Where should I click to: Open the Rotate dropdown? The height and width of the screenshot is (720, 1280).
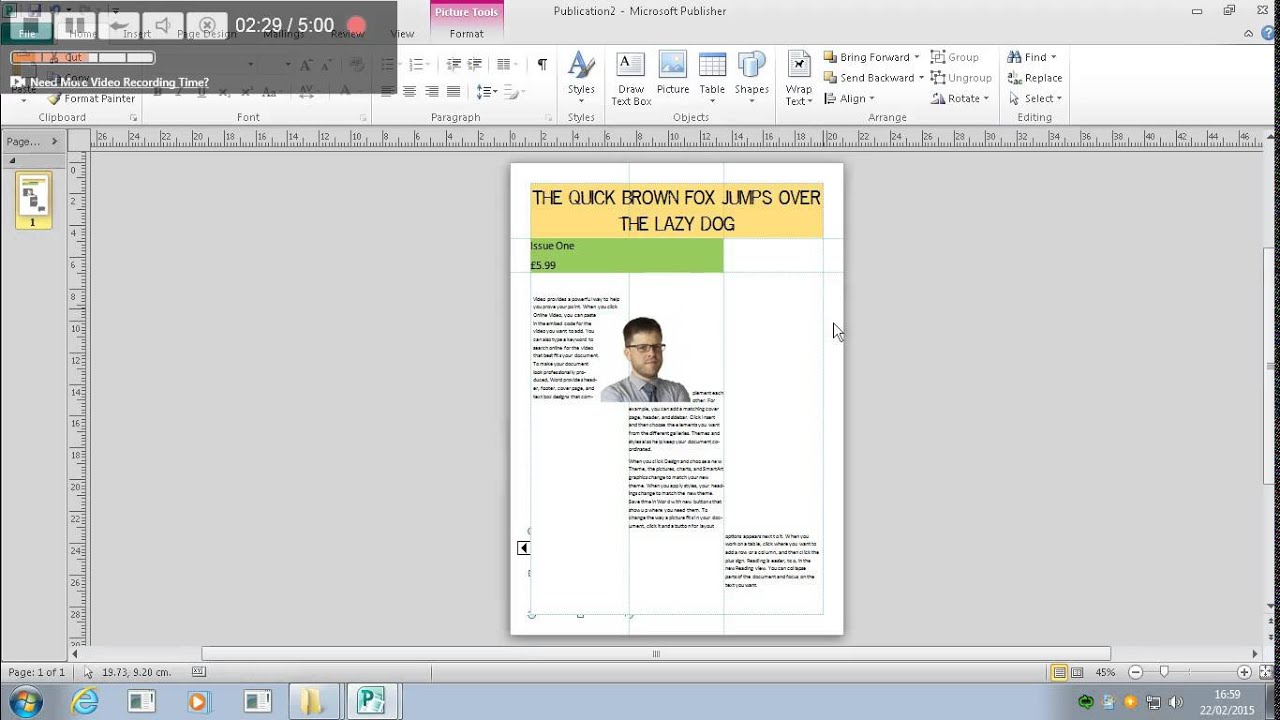960,98
